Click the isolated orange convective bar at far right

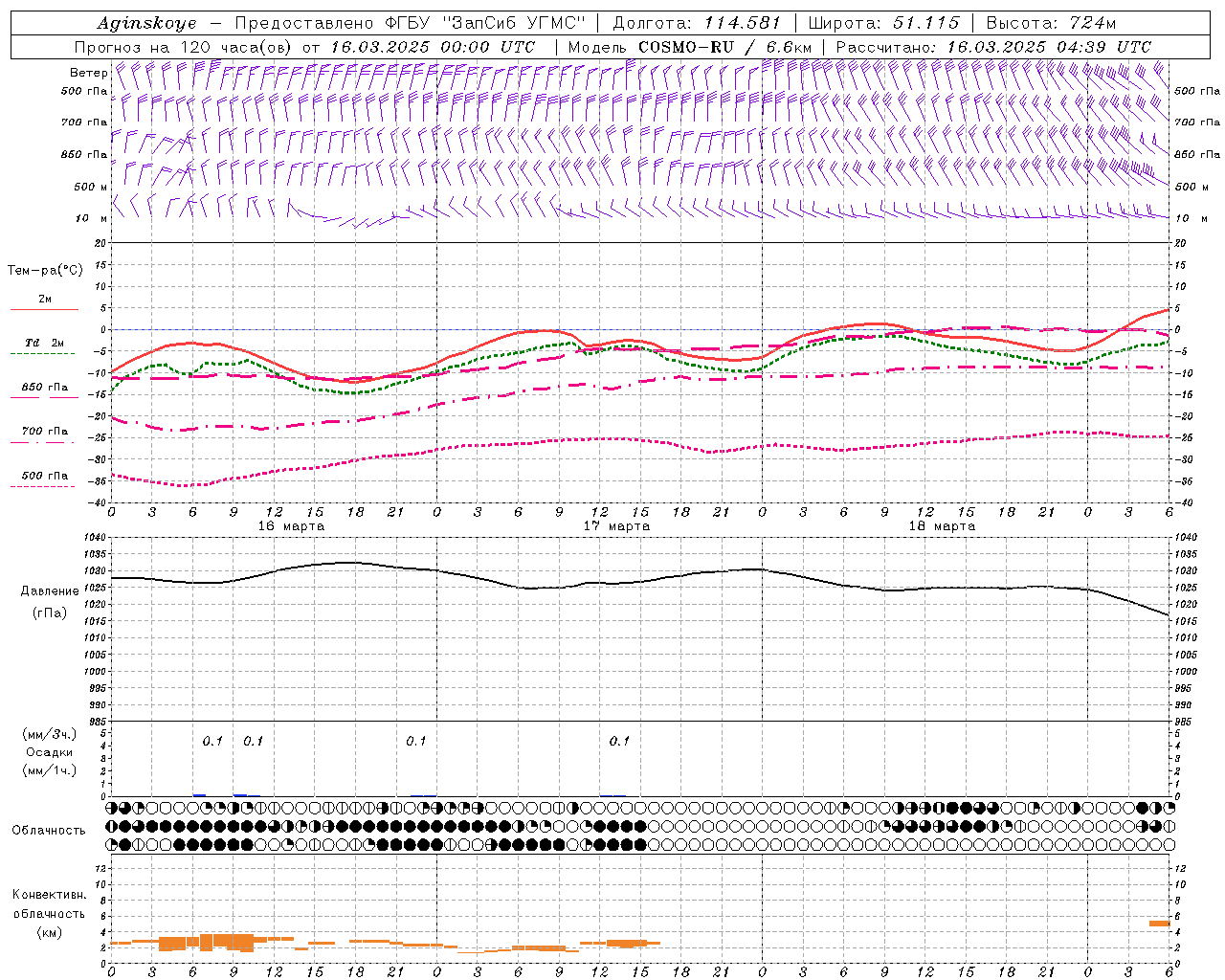point(1159,924)
